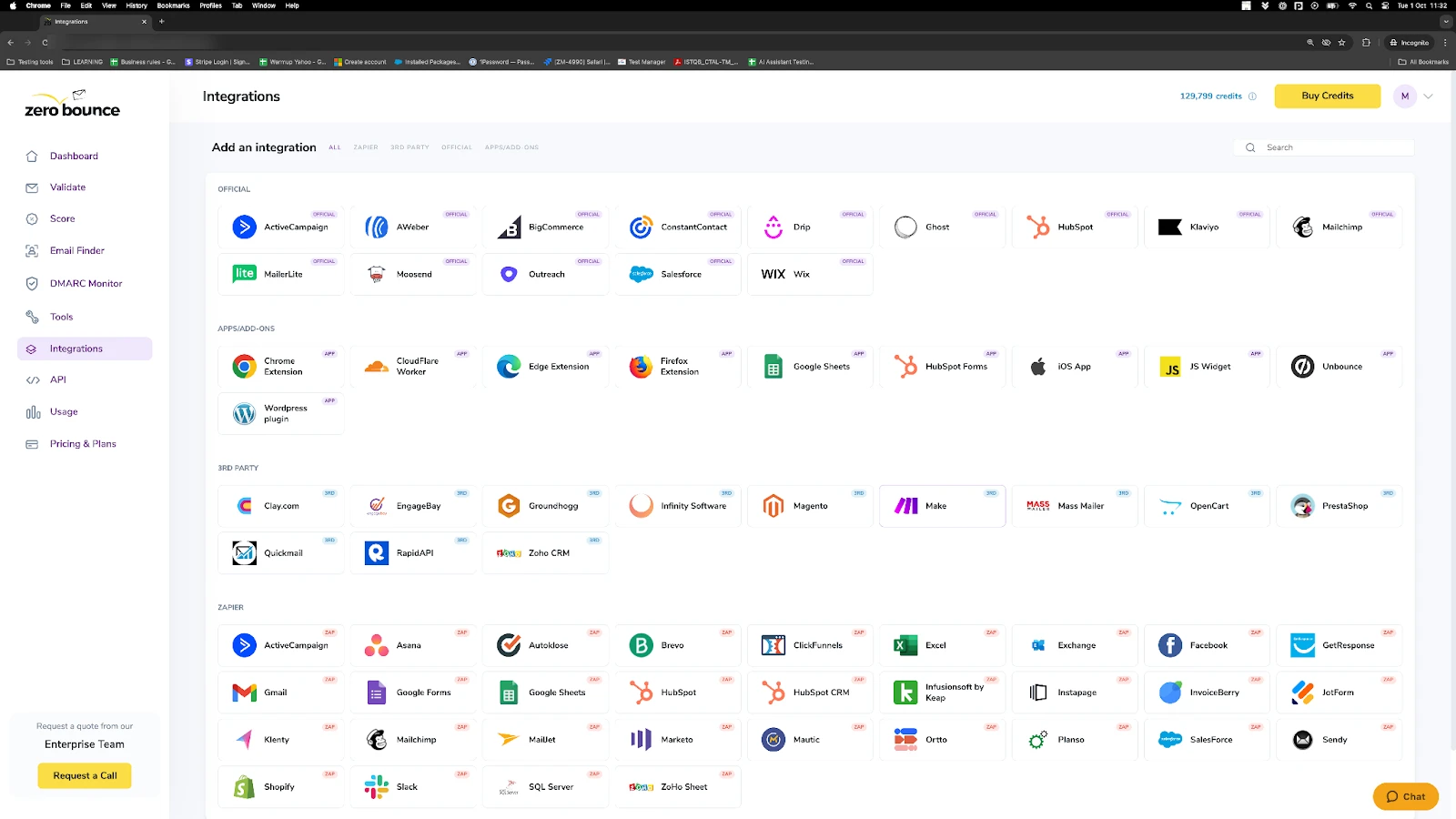Click the integrations search field
This screenshot has width=1456, height=819.
point(1324,147)
